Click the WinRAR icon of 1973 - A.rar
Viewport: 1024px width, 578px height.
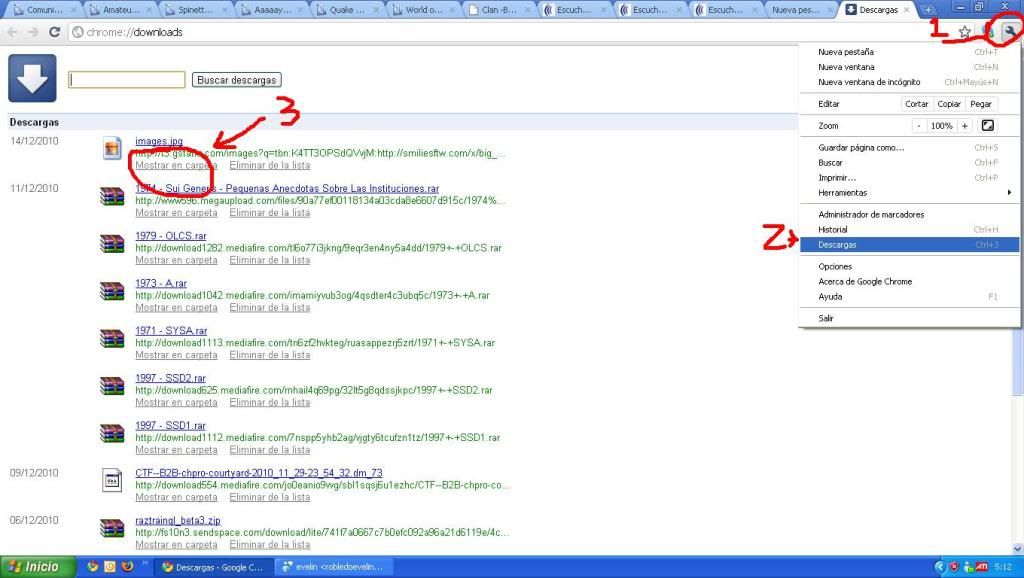112,291
